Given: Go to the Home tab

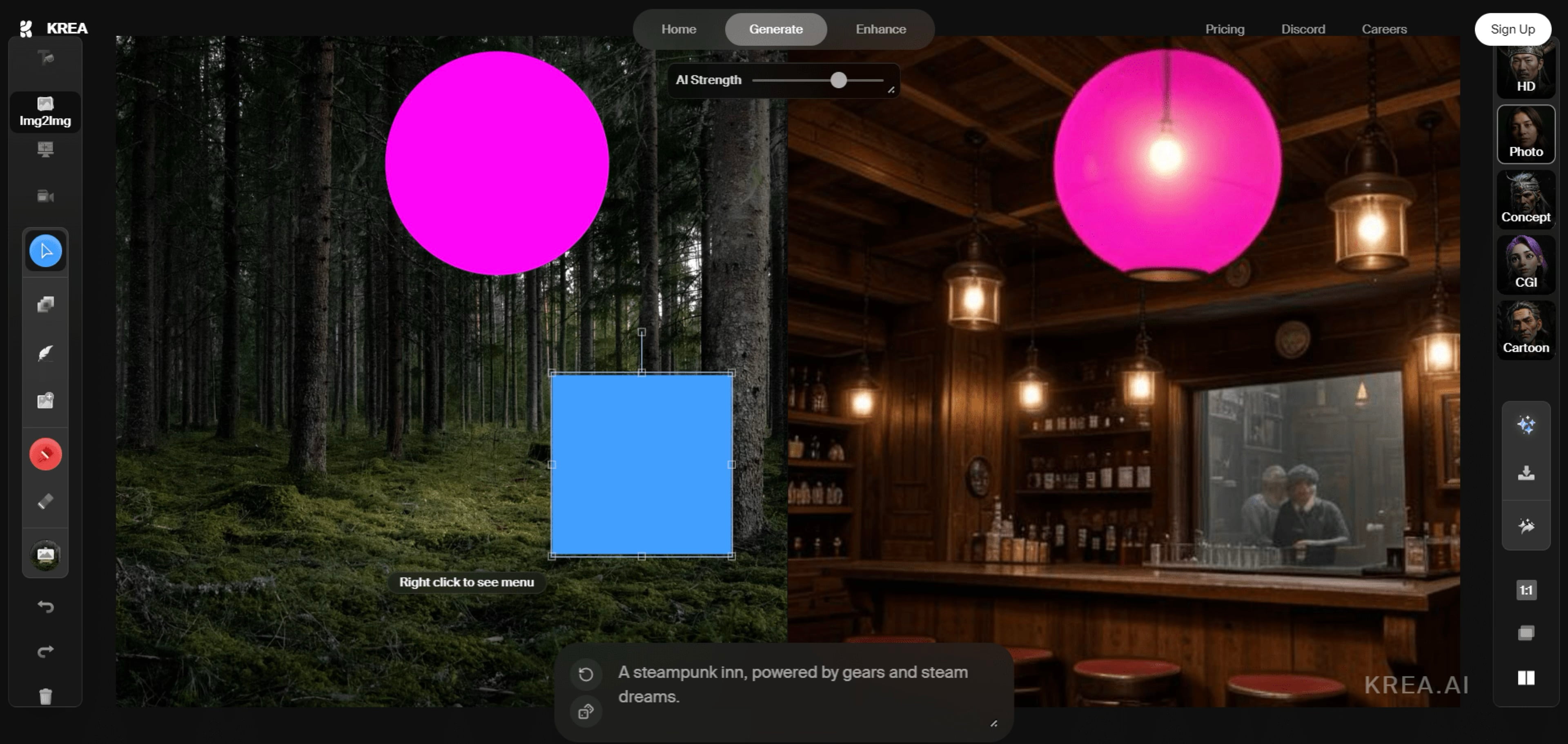Looking at the screenshot, I should click(x=678, y=29).
